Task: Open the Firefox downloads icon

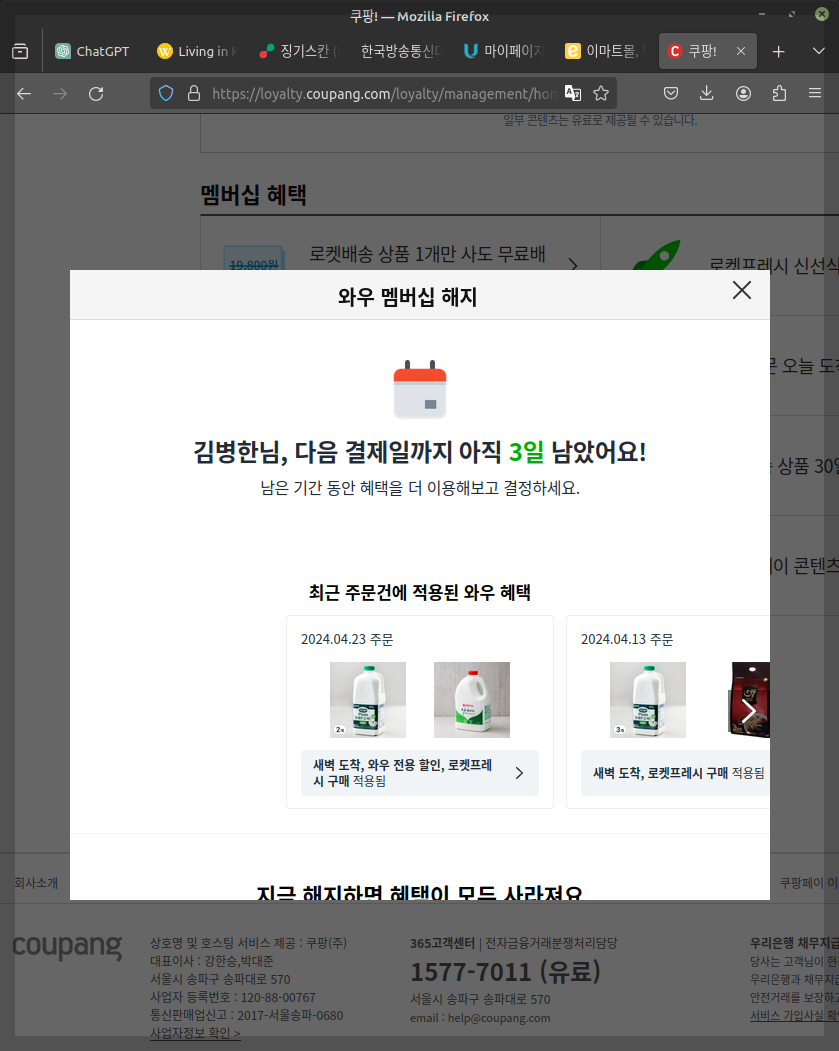Action: point(706,93)
